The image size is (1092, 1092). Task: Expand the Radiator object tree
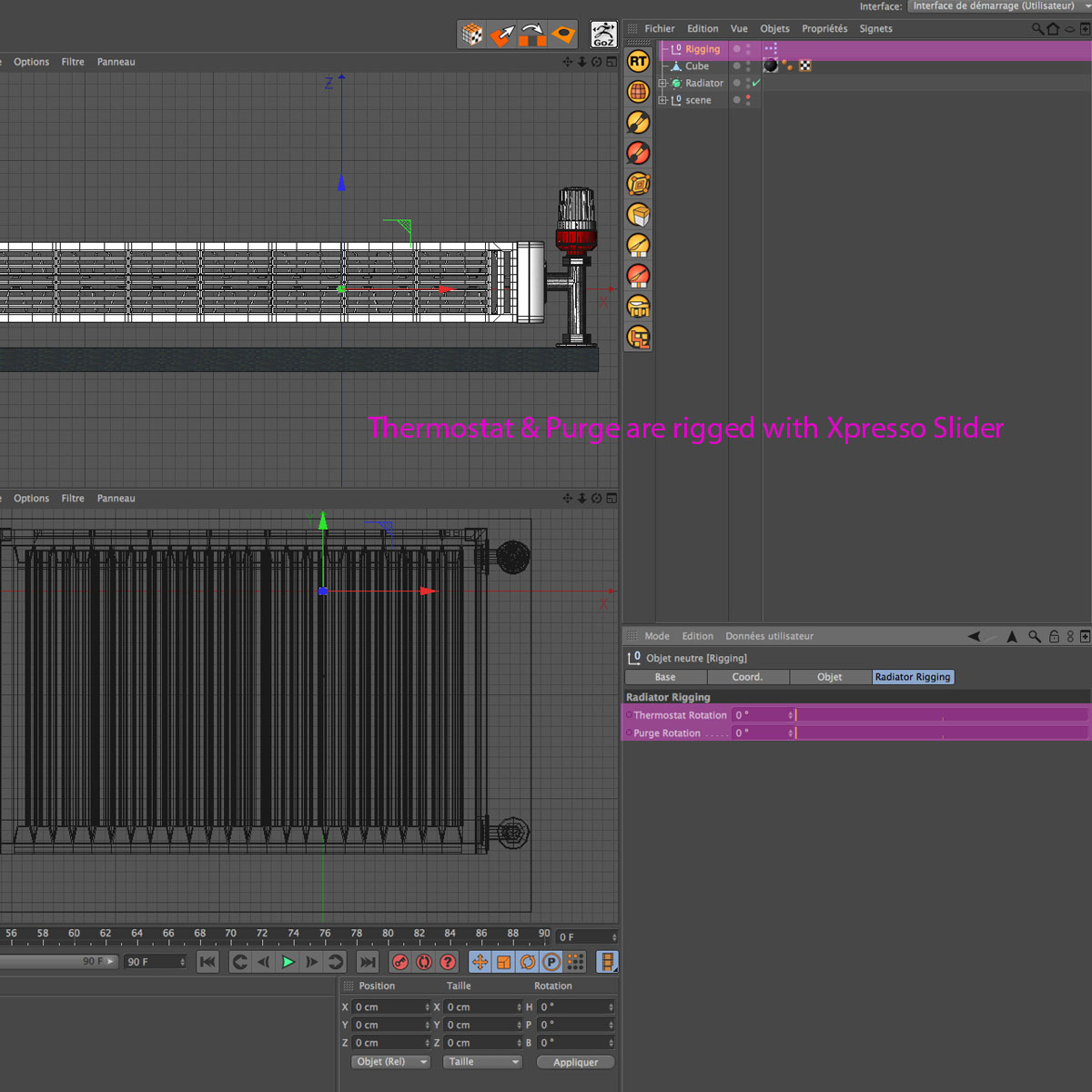point(663,83)
